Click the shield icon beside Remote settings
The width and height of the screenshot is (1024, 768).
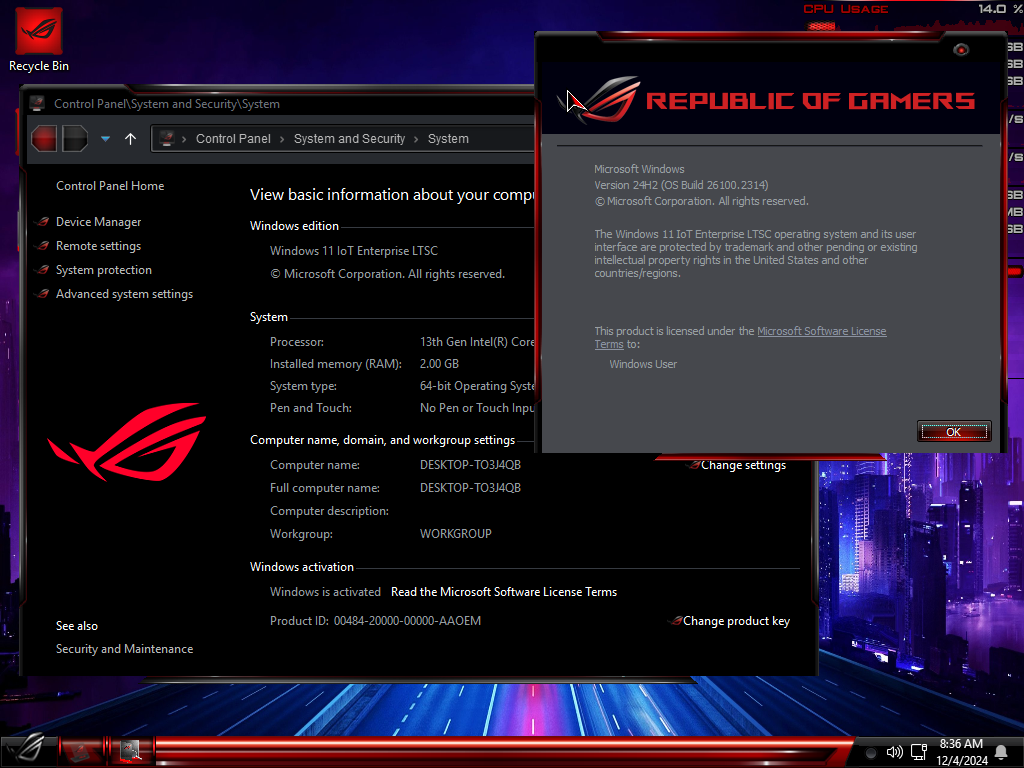(43, 246)
